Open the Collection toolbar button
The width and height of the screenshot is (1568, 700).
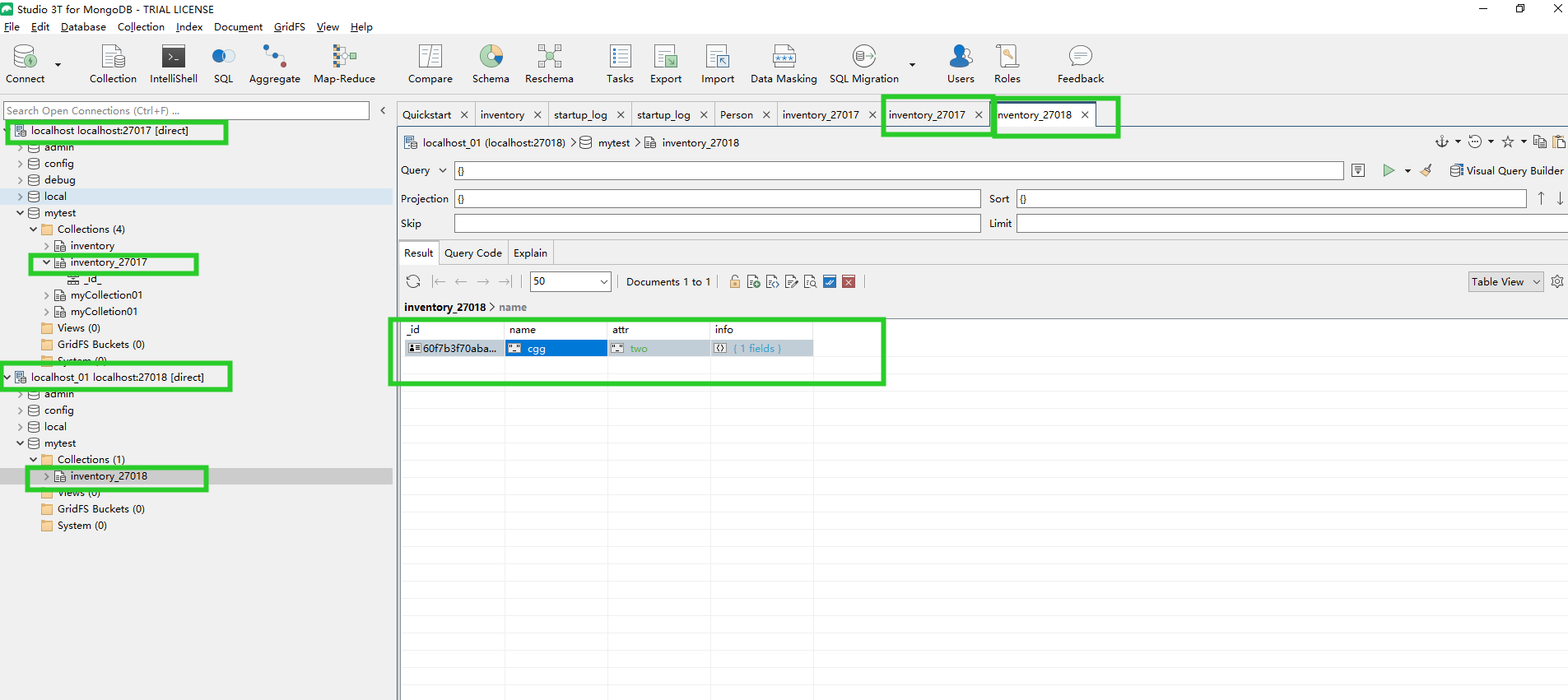113,63
